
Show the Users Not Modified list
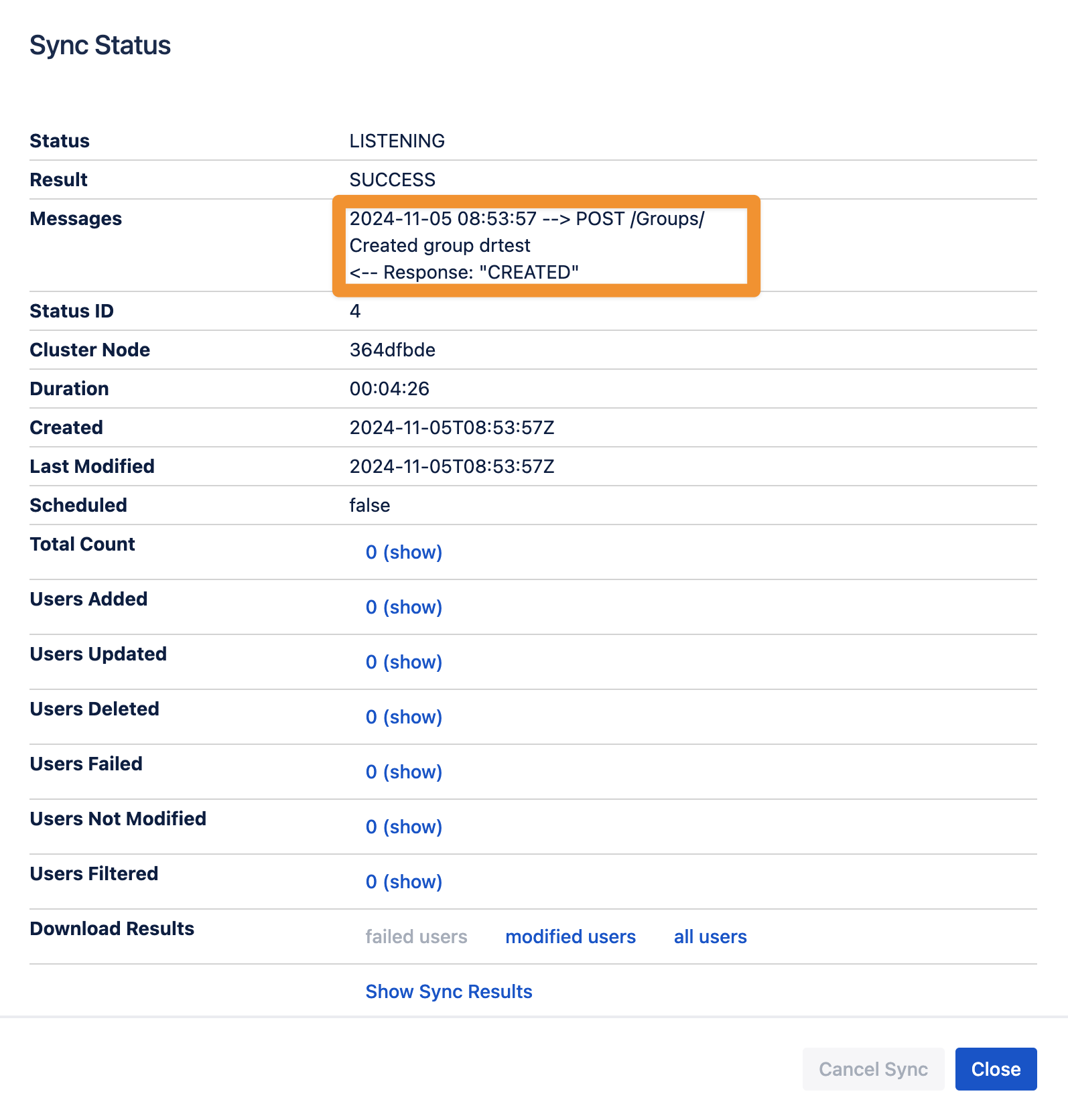click(404, 827)
